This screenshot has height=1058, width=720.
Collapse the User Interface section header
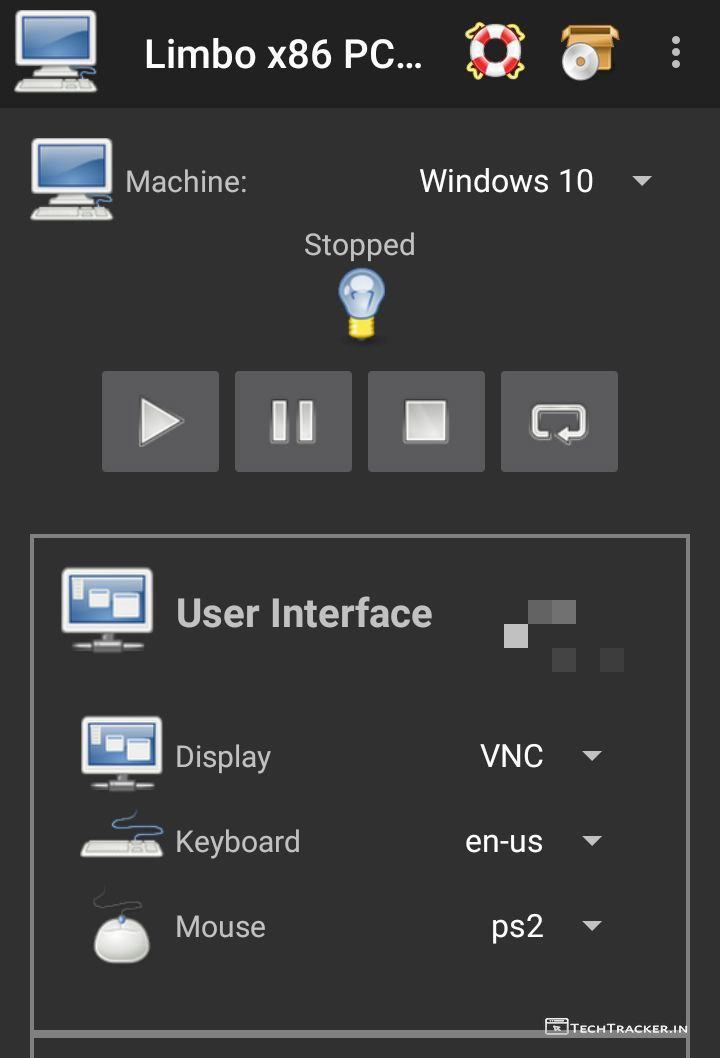coord(304,613)
